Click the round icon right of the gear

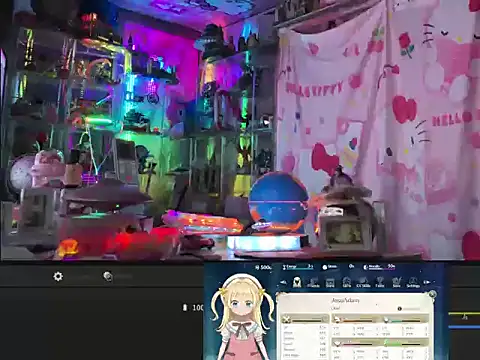(x=107, y=276)
